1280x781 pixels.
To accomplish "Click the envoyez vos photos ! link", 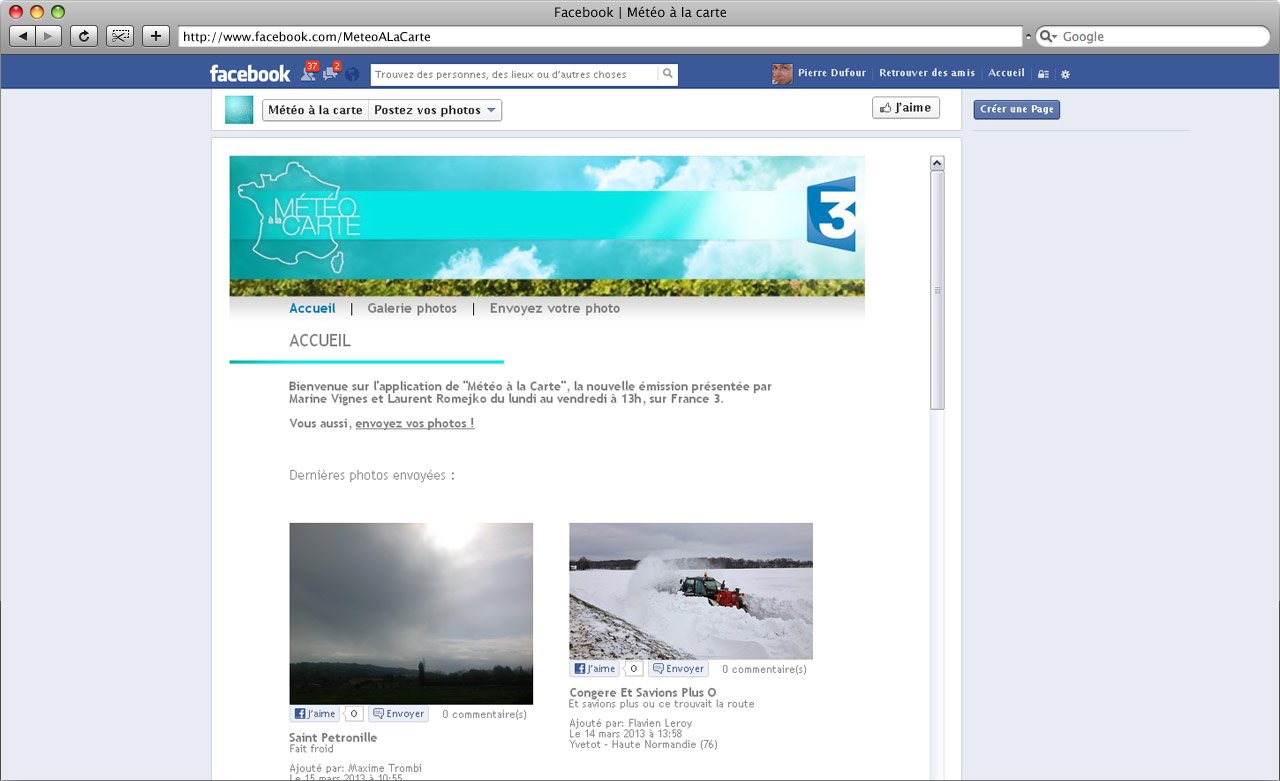I will point(415,423).
